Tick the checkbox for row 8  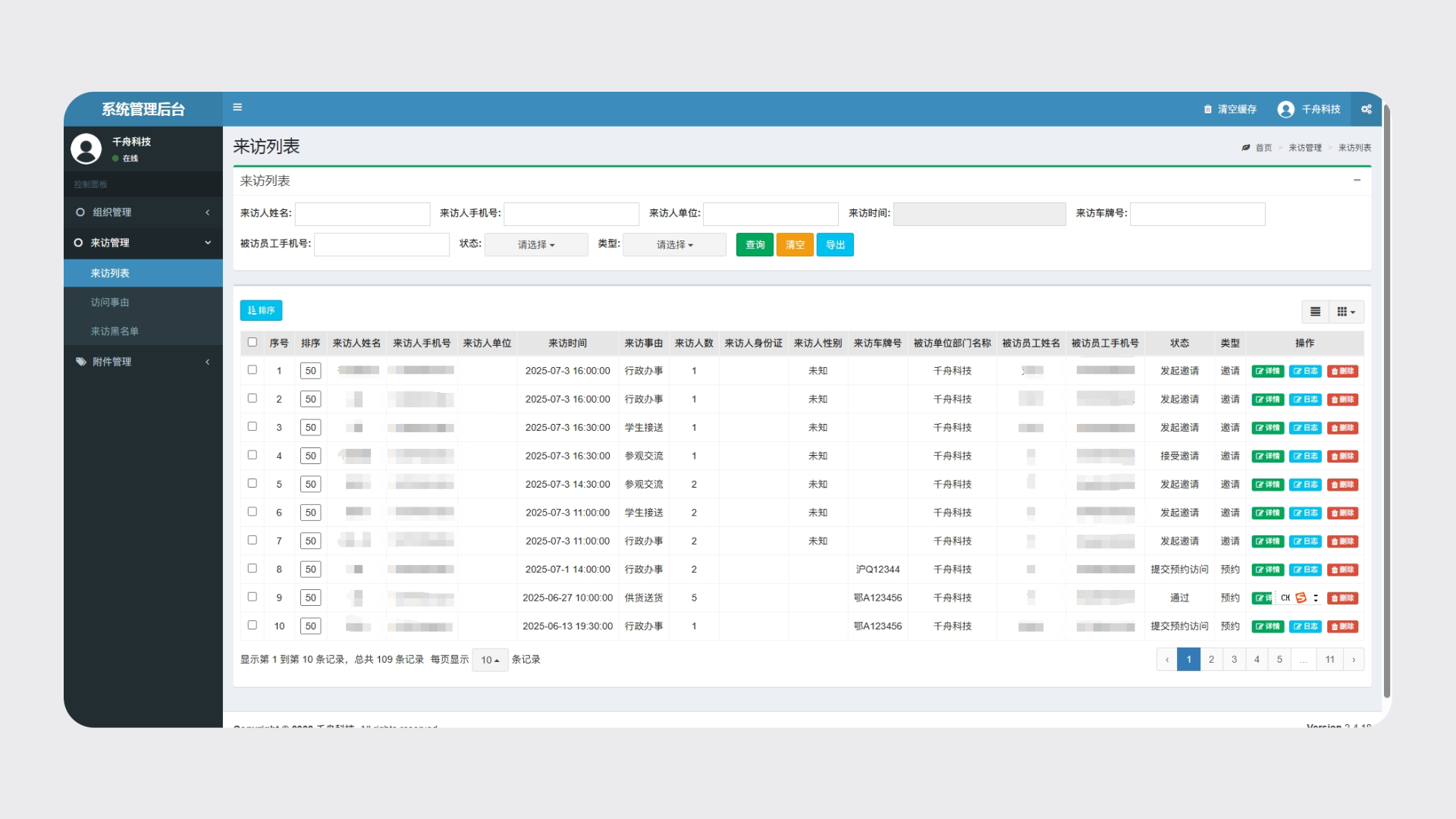coord(253,568)
